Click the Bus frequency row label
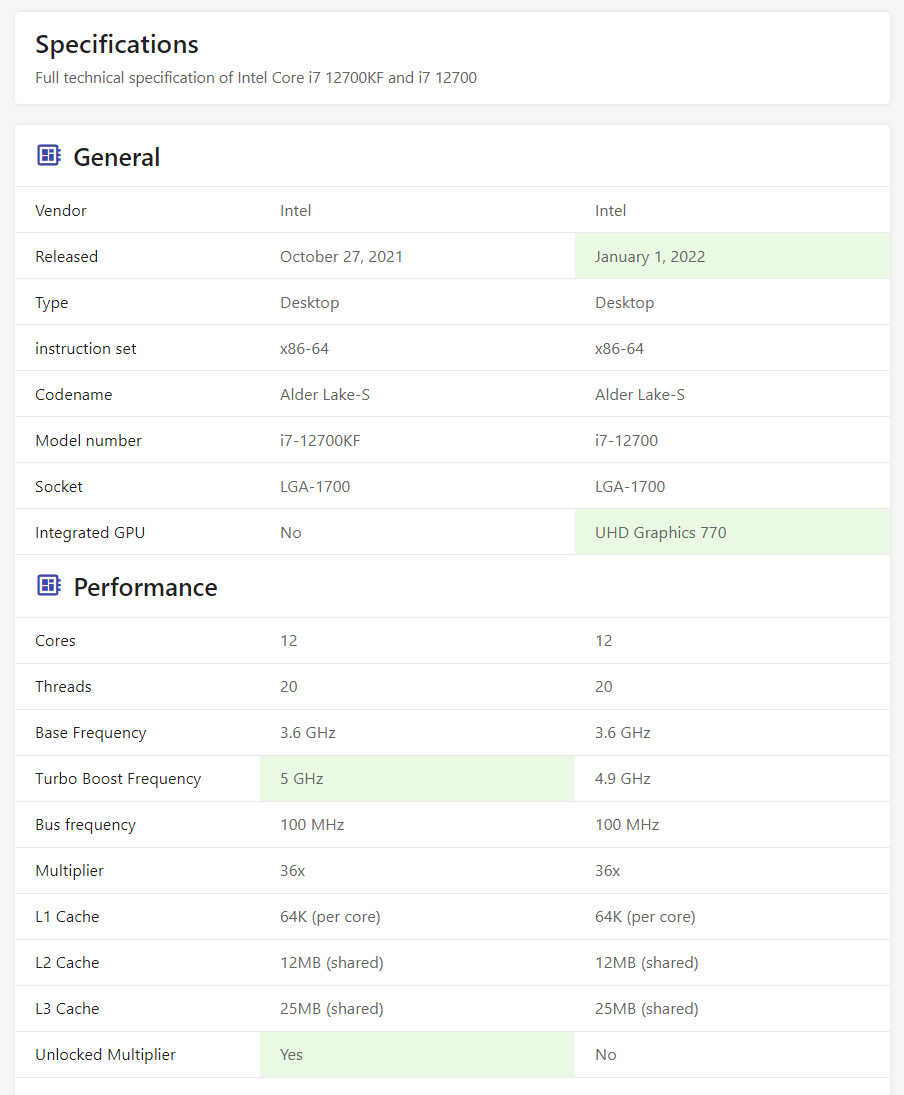The width and height of the screenshot is (904, 1095). [85, 824]
